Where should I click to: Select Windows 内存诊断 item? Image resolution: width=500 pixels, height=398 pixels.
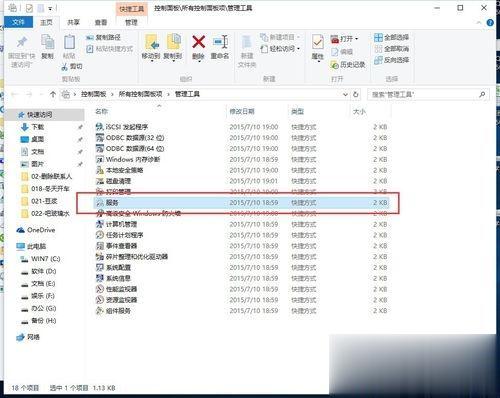point(128,159)
